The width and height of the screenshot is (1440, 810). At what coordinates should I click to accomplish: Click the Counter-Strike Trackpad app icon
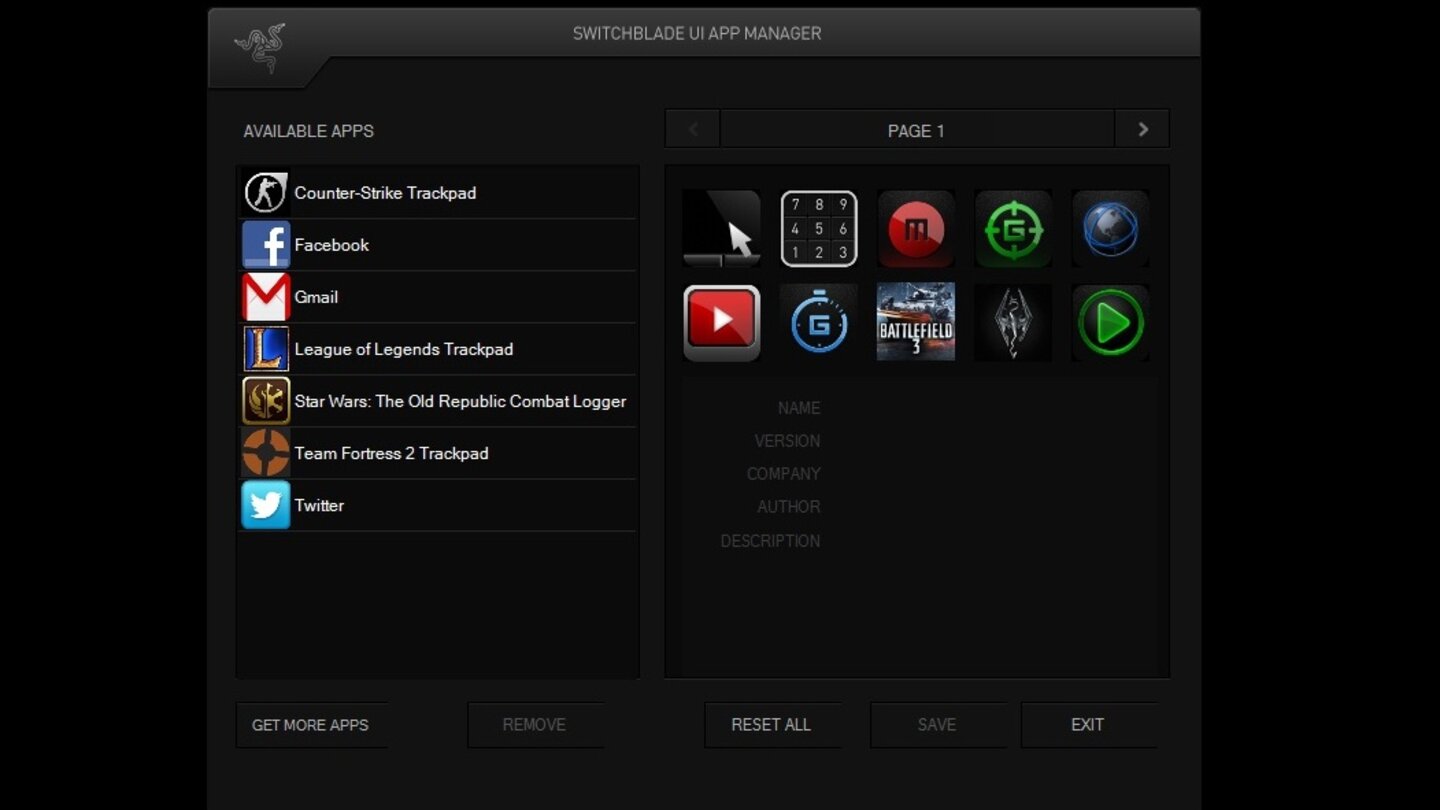point(266,193)
